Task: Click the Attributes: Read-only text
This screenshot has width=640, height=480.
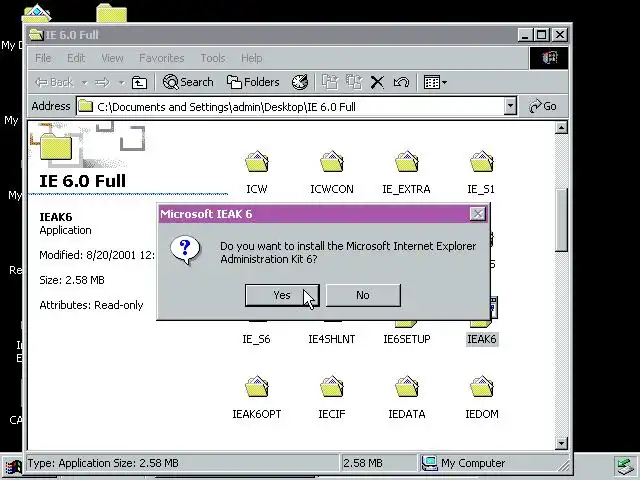Action: point(91,305)
